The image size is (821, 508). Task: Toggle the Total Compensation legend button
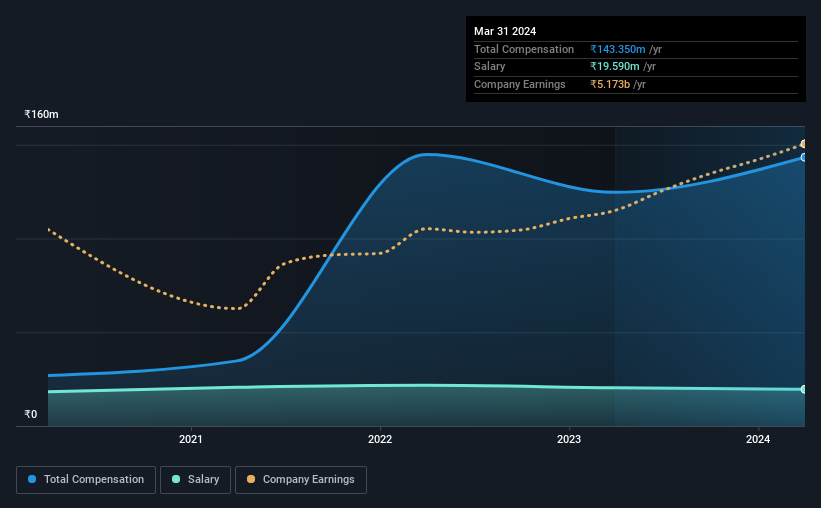86,480
